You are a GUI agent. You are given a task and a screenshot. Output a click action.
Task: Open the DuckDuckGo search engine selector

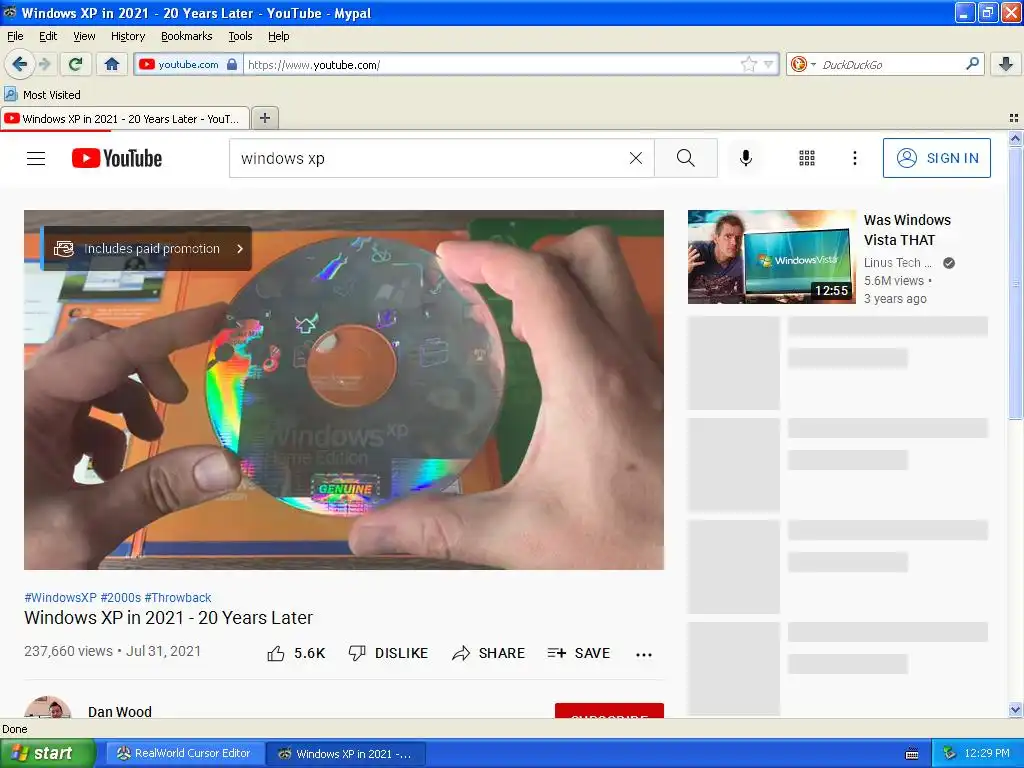pyautogui.click(x=803, y=64)
